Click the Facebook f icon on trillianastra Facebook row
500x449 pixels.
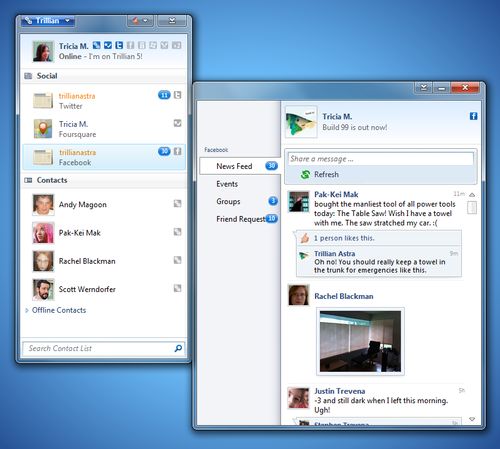point(178,151)
